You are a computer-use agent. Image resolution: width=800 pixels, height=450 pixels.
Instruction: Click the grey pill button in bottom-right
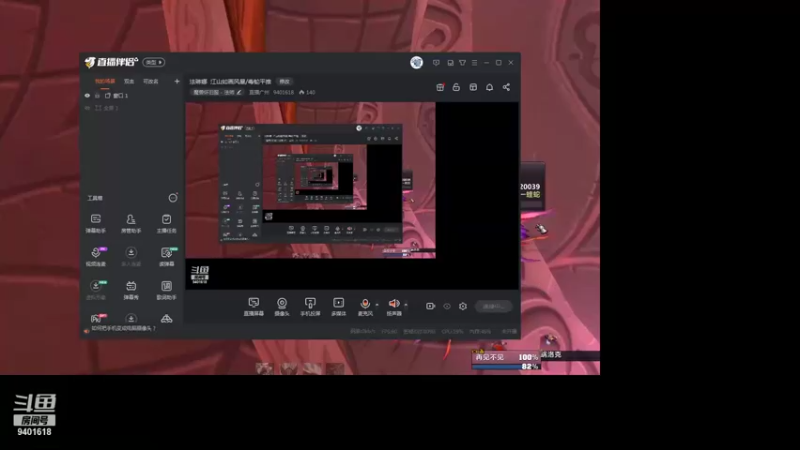tap(493, 306)
